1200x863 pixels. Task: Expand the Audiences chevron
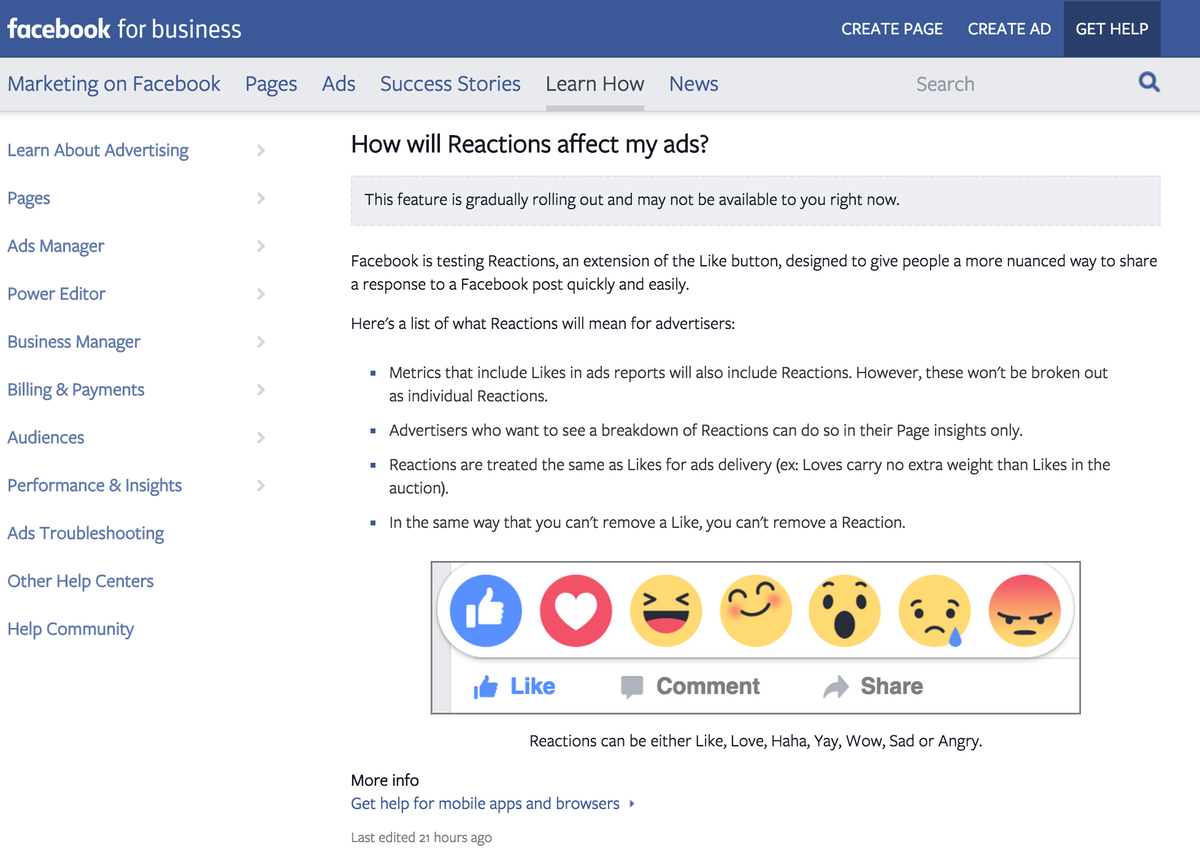pyautogui.click(x=261, y=437)
